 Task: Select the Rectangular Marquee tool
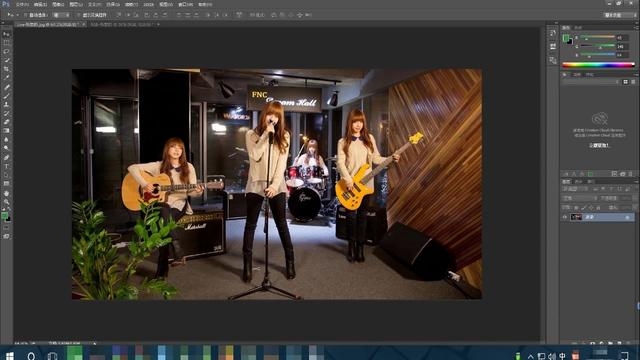[x=7, y=43]
